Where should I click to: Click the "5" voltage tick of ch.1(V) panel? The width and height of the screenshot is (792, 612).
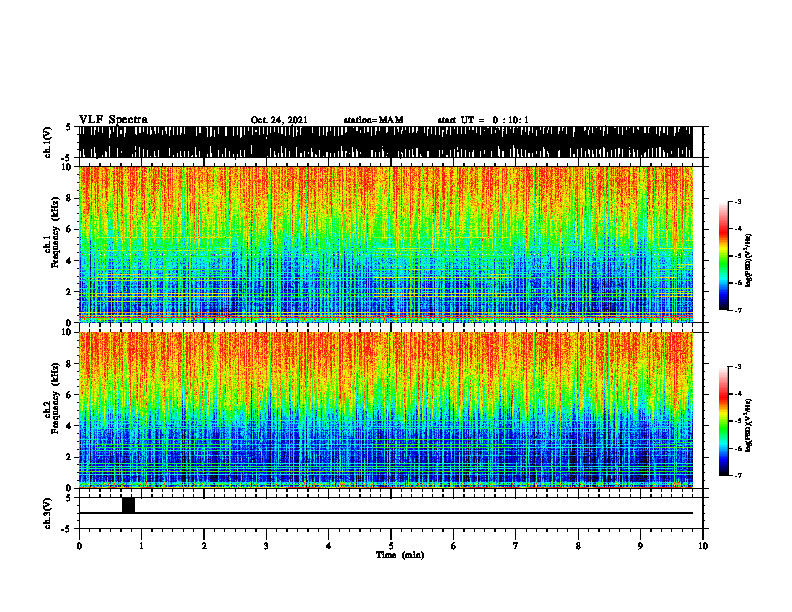pyautogui.click(x=69, y=127)
